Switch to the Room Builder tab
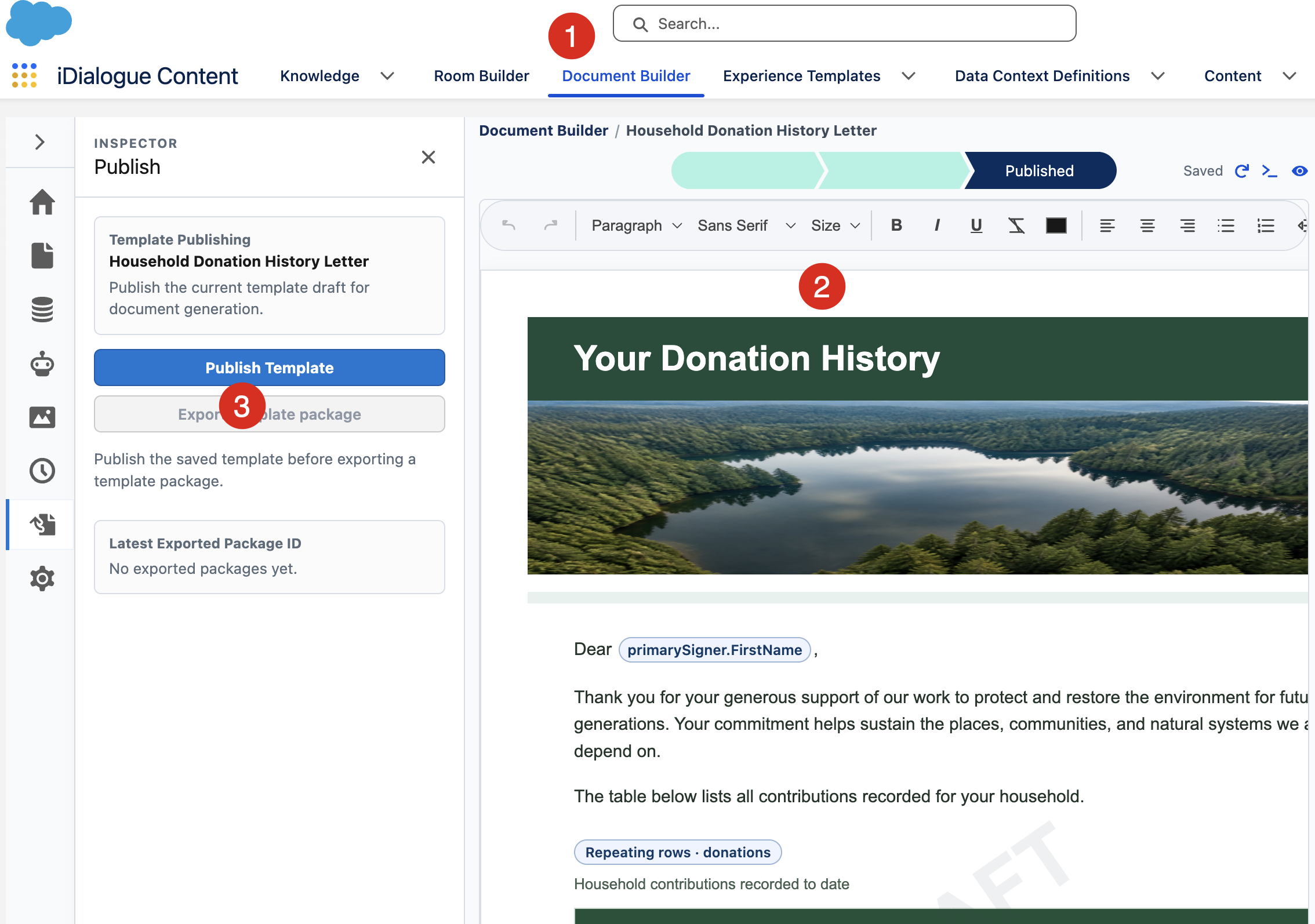 click(x=481, y=76)
